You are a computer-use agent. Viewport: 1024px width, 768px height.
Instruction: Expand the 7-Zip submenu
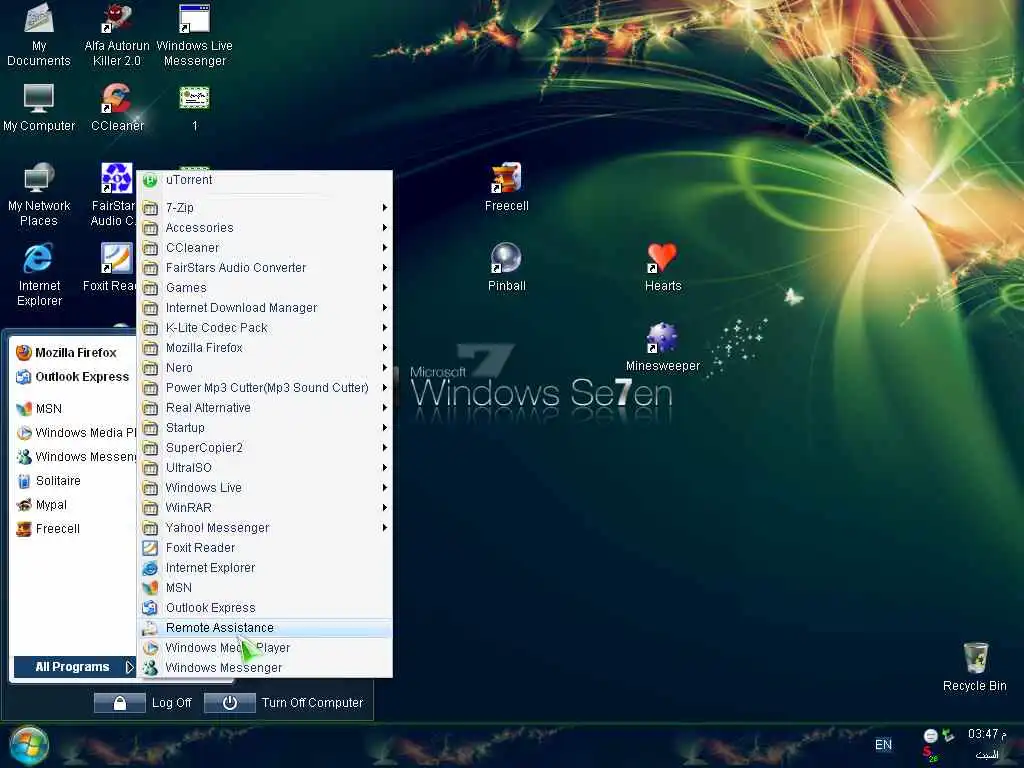coord(266,208)
